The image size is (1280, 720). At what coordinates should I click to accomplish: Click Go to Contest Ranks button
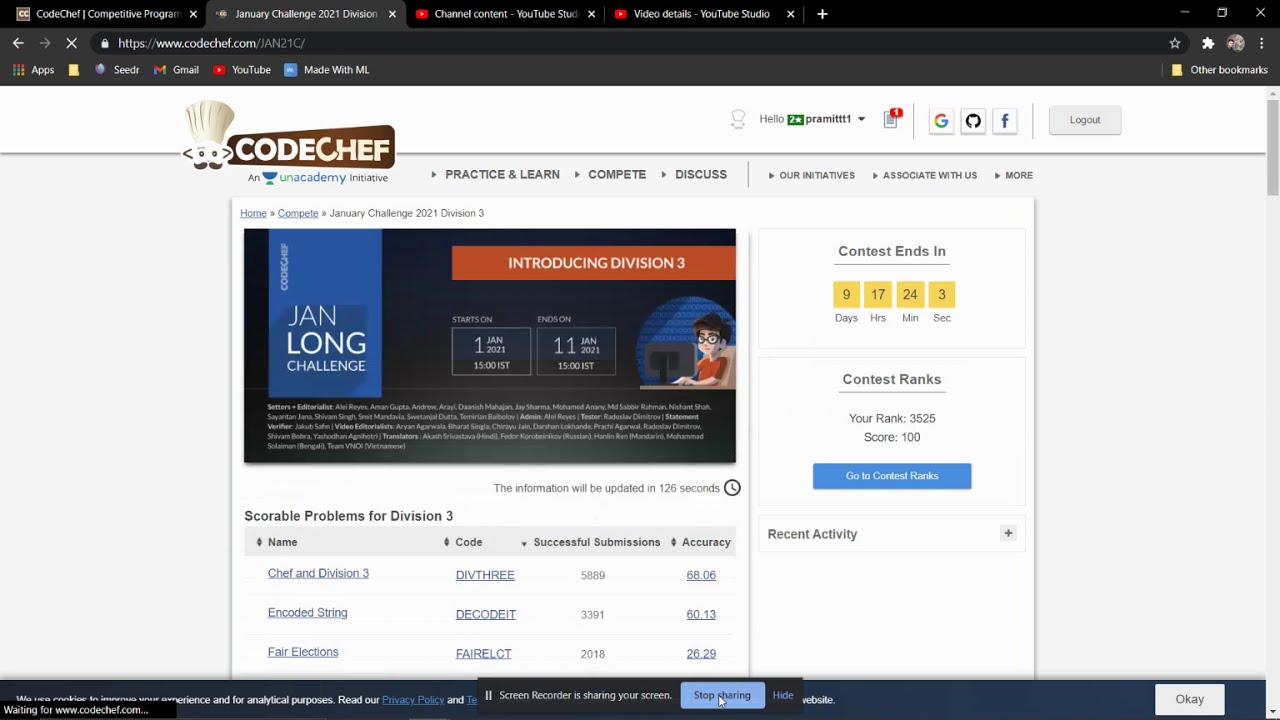tap(892, 476)
